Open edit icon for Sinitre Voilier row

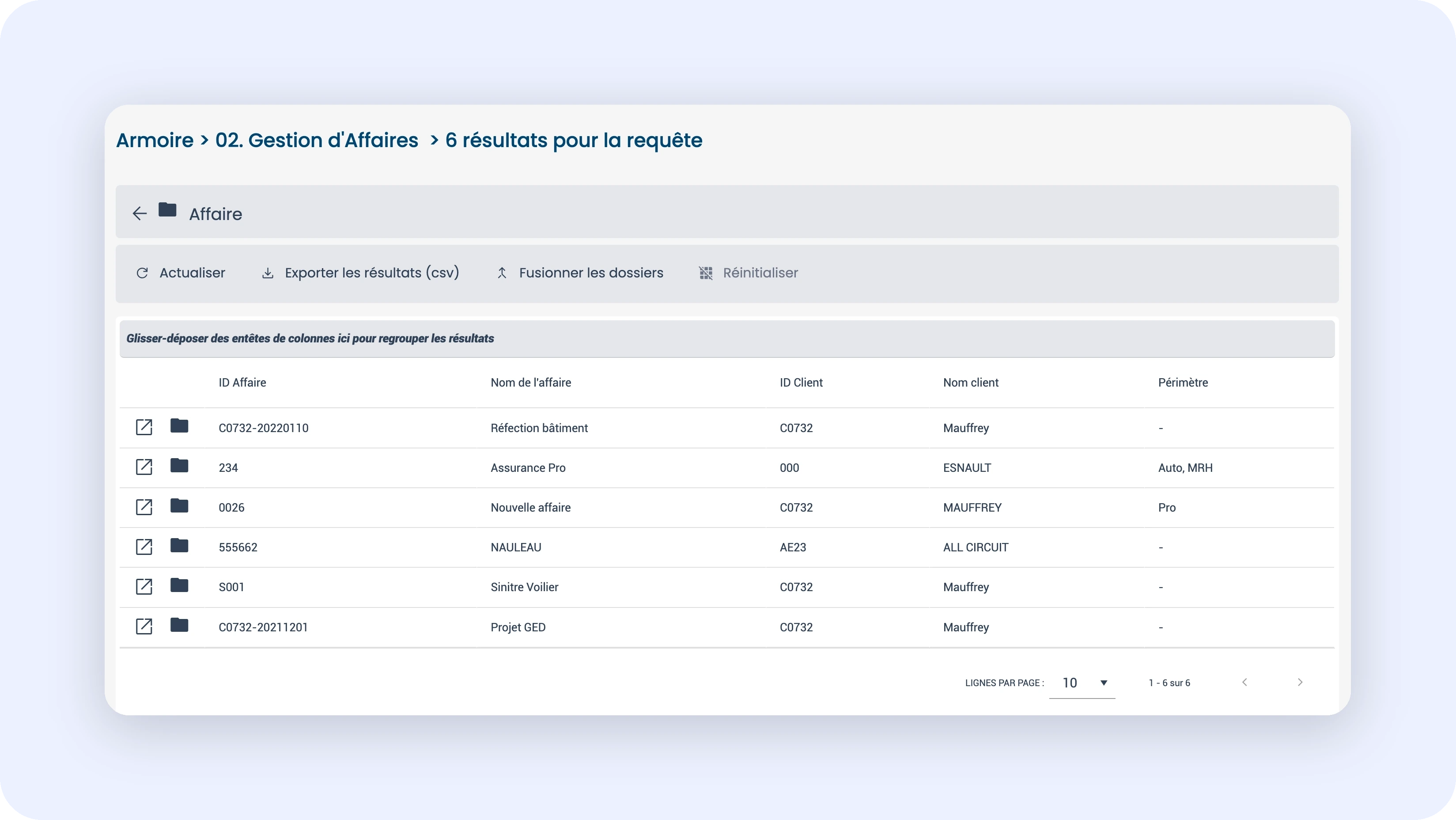[144, 587]
